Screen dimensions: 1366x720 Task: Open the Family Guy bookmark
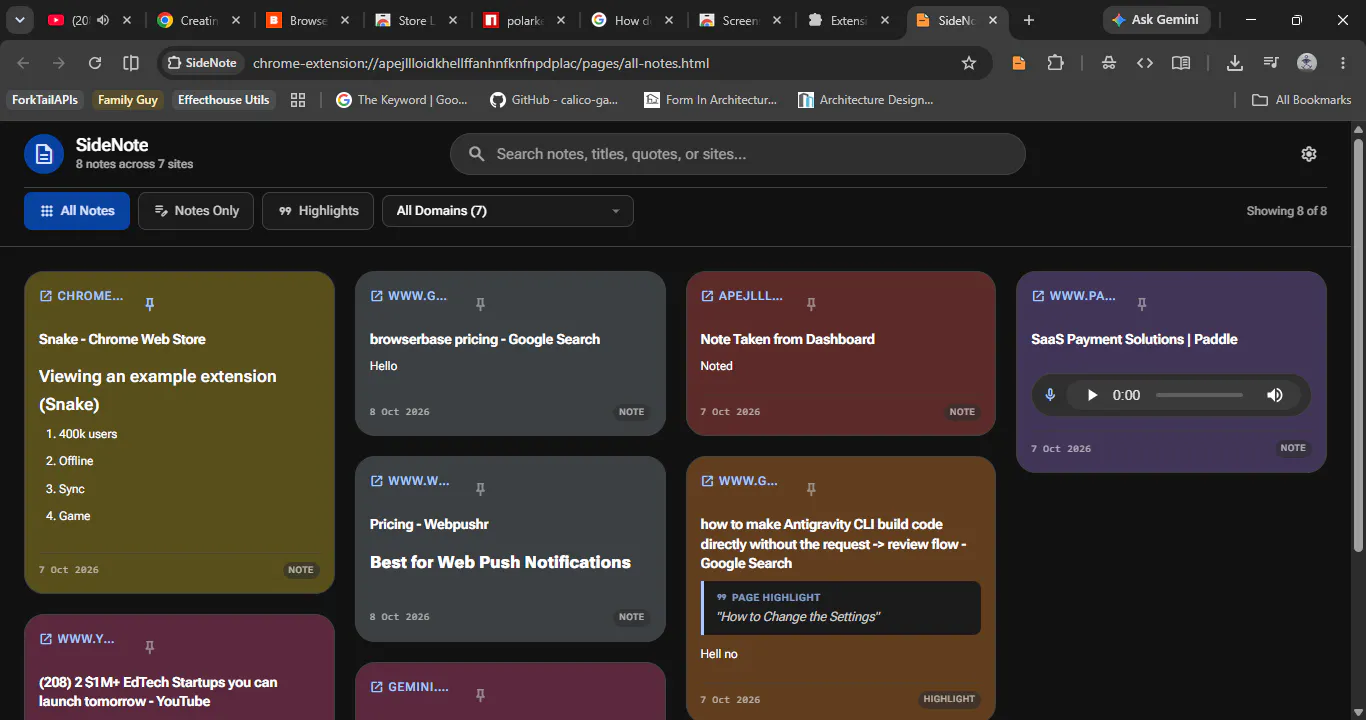128,100
